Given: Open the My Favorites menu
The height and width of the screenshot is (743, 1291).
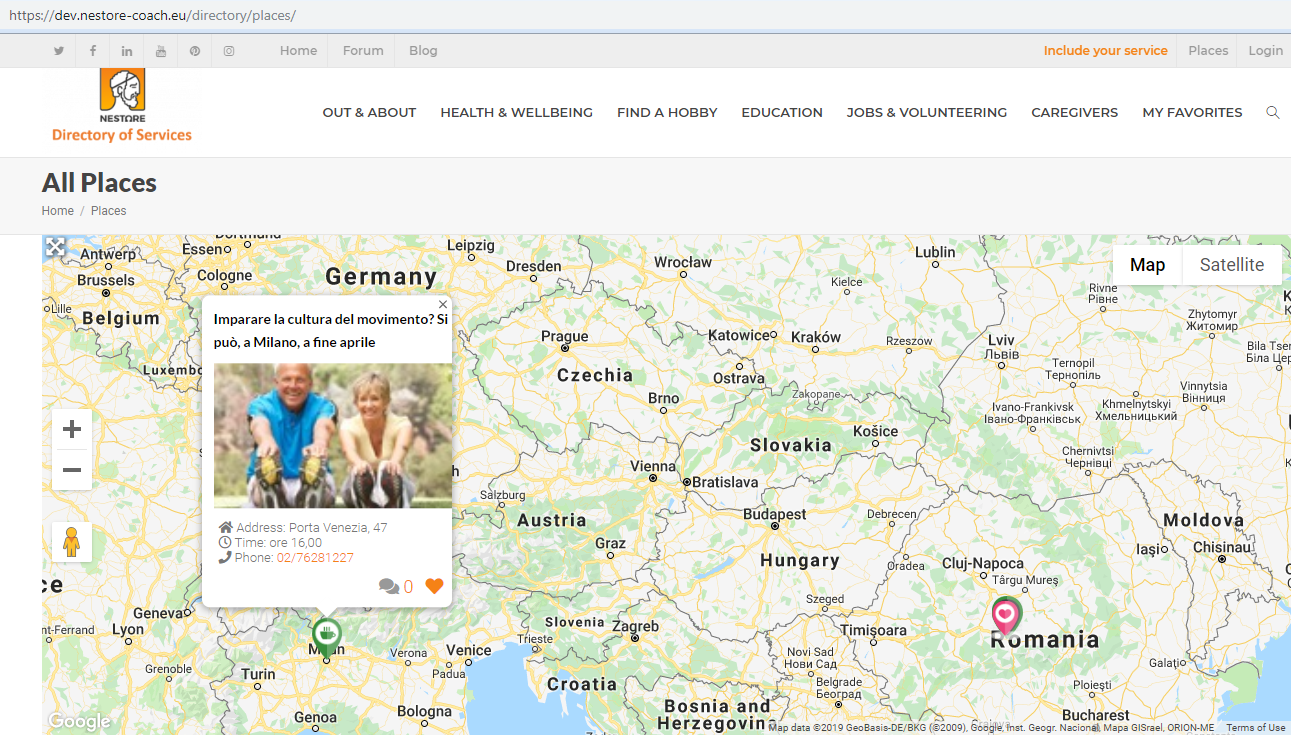Looking at the screenshot, I should 1192,113.
